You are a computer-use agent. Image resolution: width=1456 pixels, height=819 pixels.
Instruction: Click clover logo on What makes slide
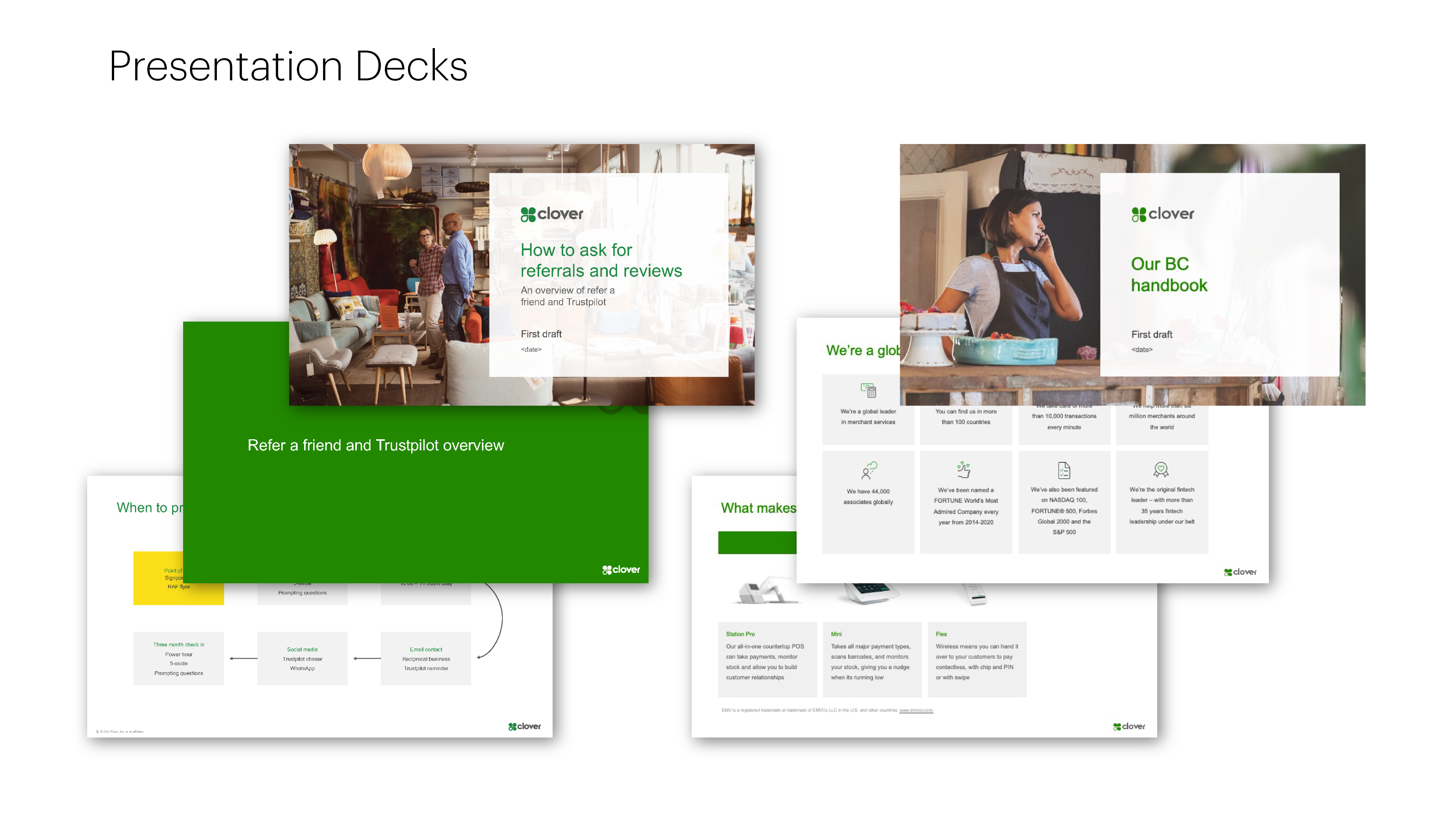click(x=1129, y=727)
